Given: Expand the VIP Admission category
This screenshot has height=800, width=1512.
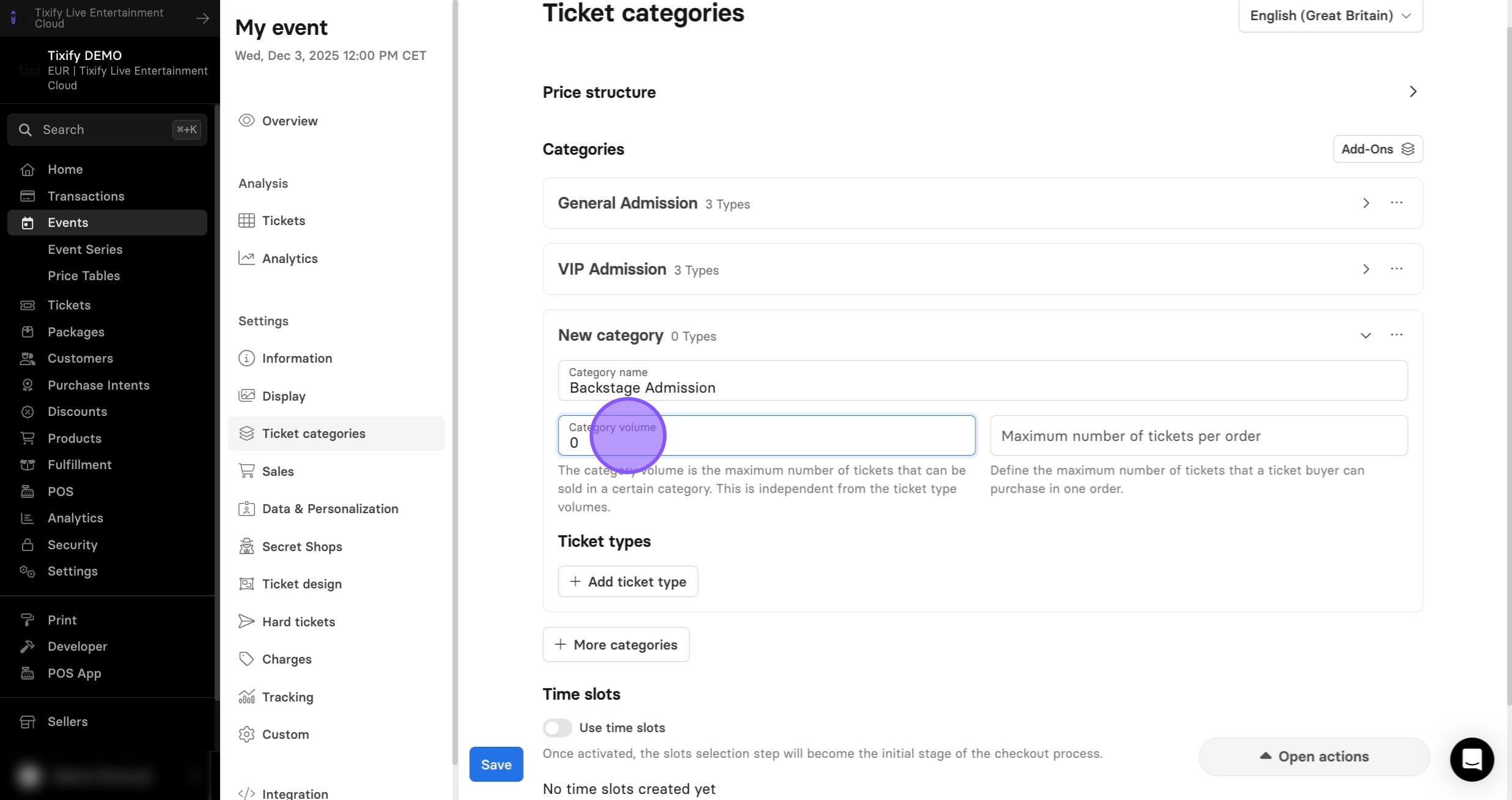Looking at the screenshot, I should [1366, 269].
